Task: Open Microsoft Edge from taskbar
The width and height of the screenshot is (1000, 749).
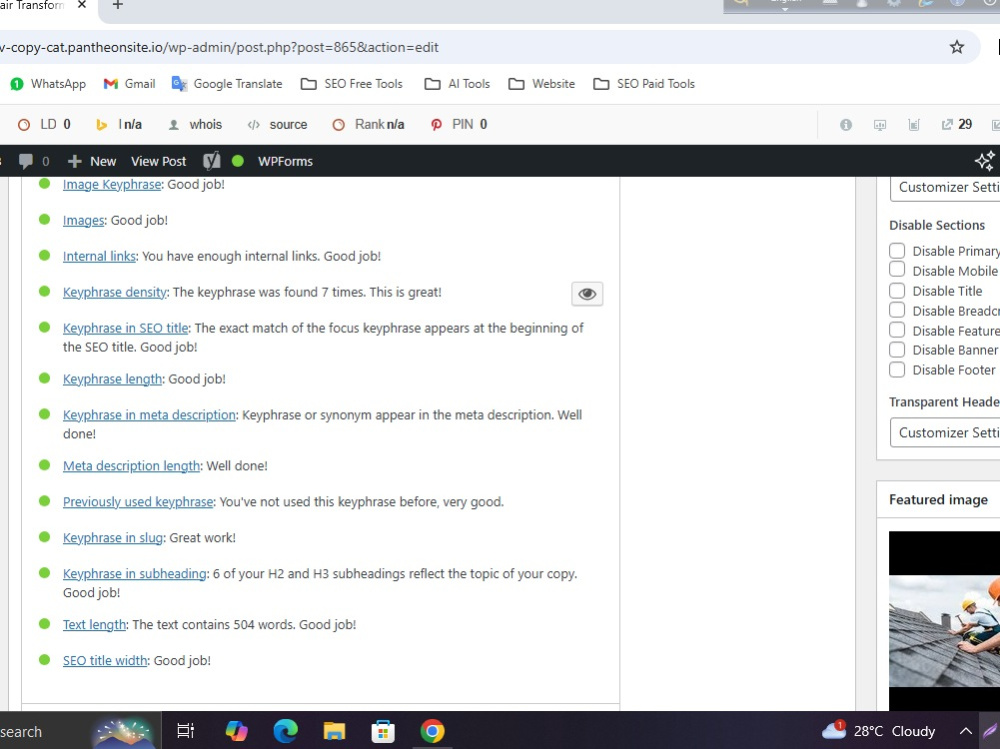Action: [x=285, y=731]
